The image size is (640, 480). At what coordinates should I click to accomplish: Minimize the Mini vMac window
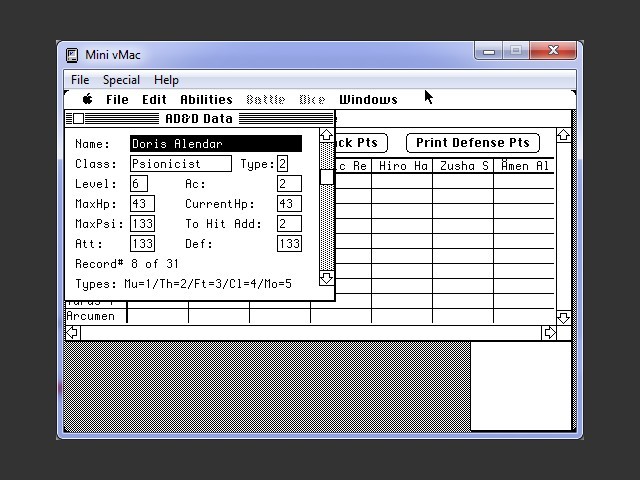click(x=489, y=51)
